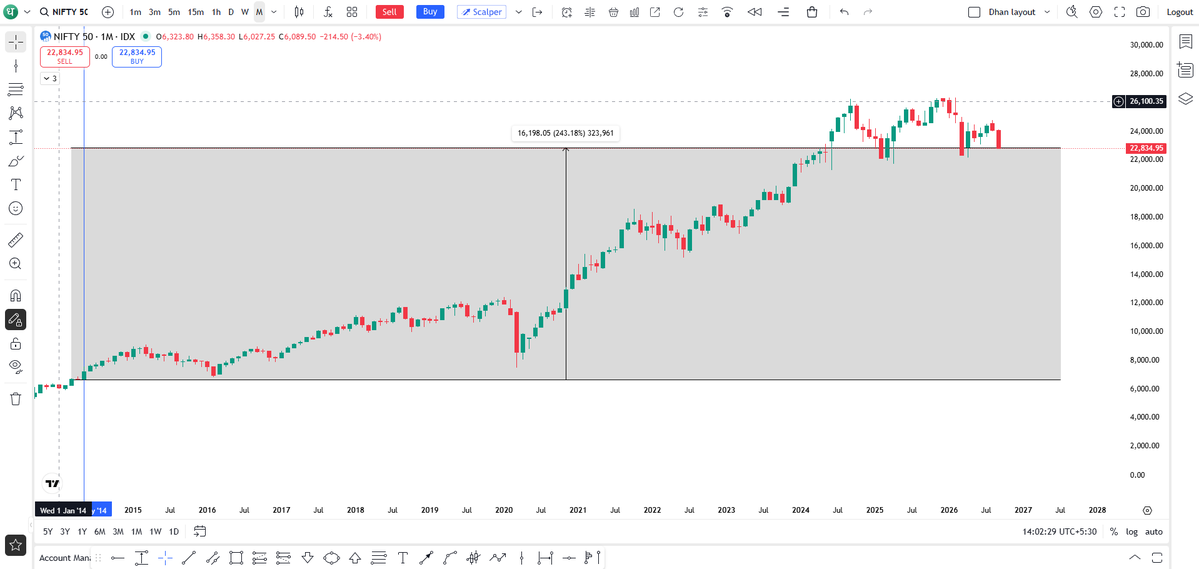Screen dimensions: 1199x569
Task: Select the 1Y date range
Action: click(82, 532)
